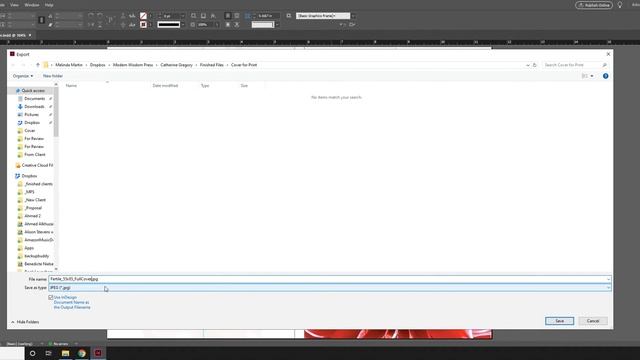Open Google Chrome from taskbar
Image resolution: width=640 pixels, height=360 pixels.
pyautogui.click(x=82, y=353)
